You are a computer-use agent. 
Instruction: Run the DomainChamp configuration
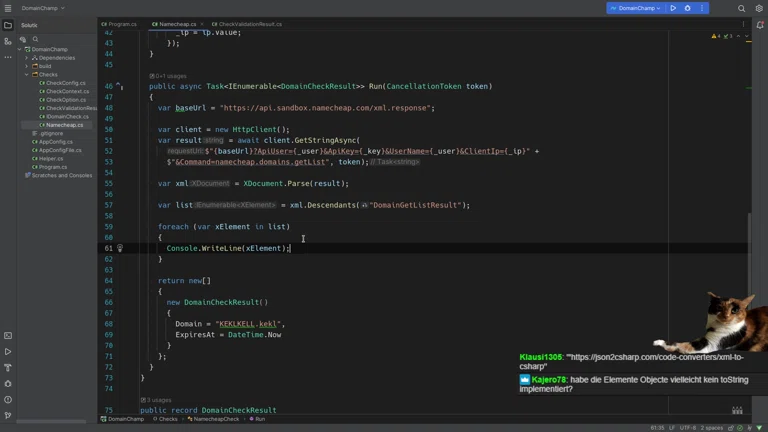[673, 8]
